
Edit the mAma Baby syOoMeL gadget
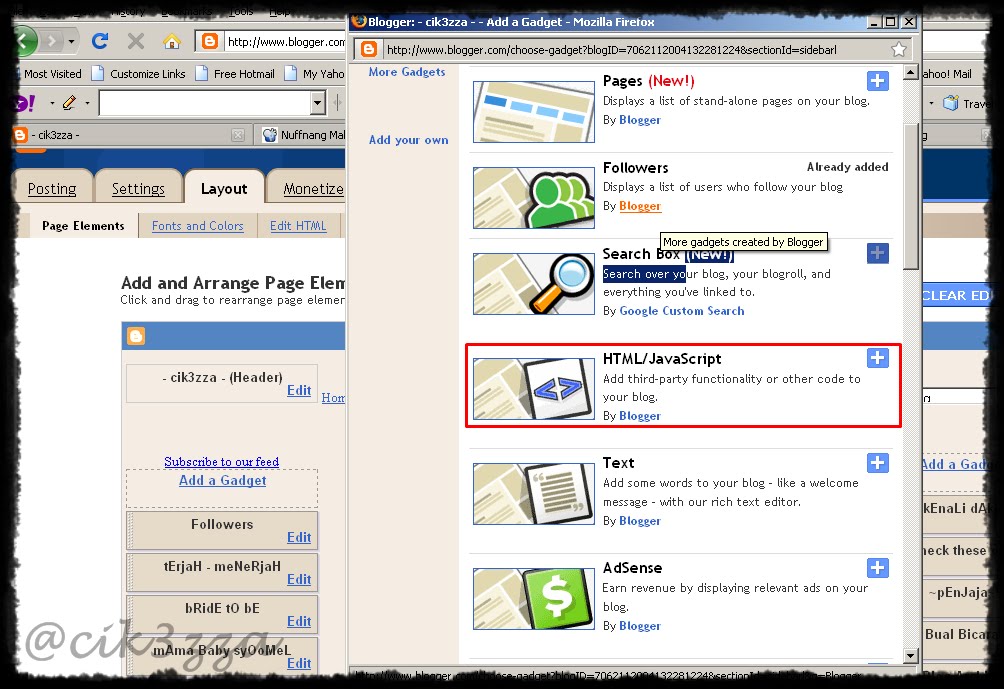coord(298,663)
